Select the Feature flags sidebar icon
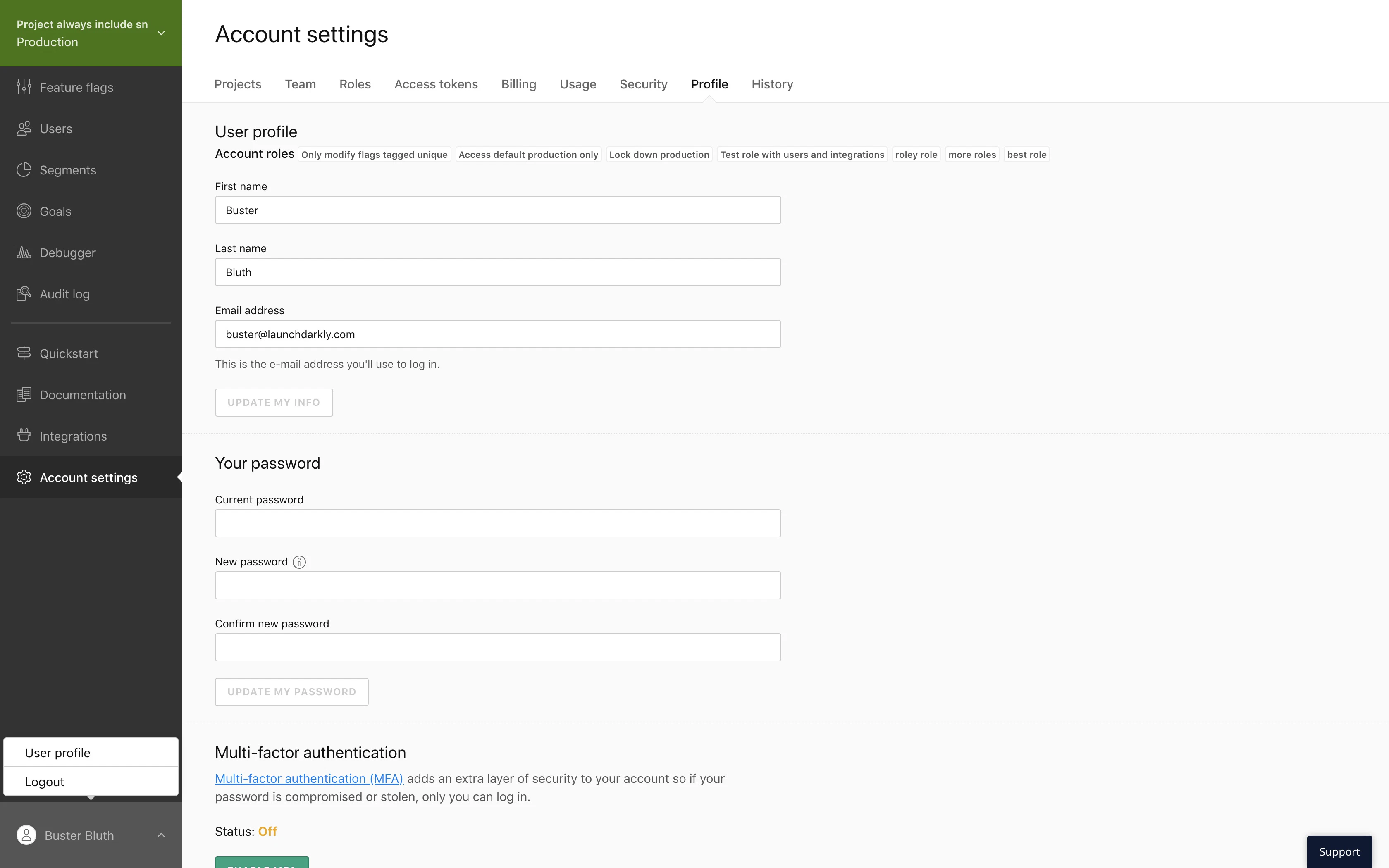The image size is (1389, 868). [x=24, y=87]
